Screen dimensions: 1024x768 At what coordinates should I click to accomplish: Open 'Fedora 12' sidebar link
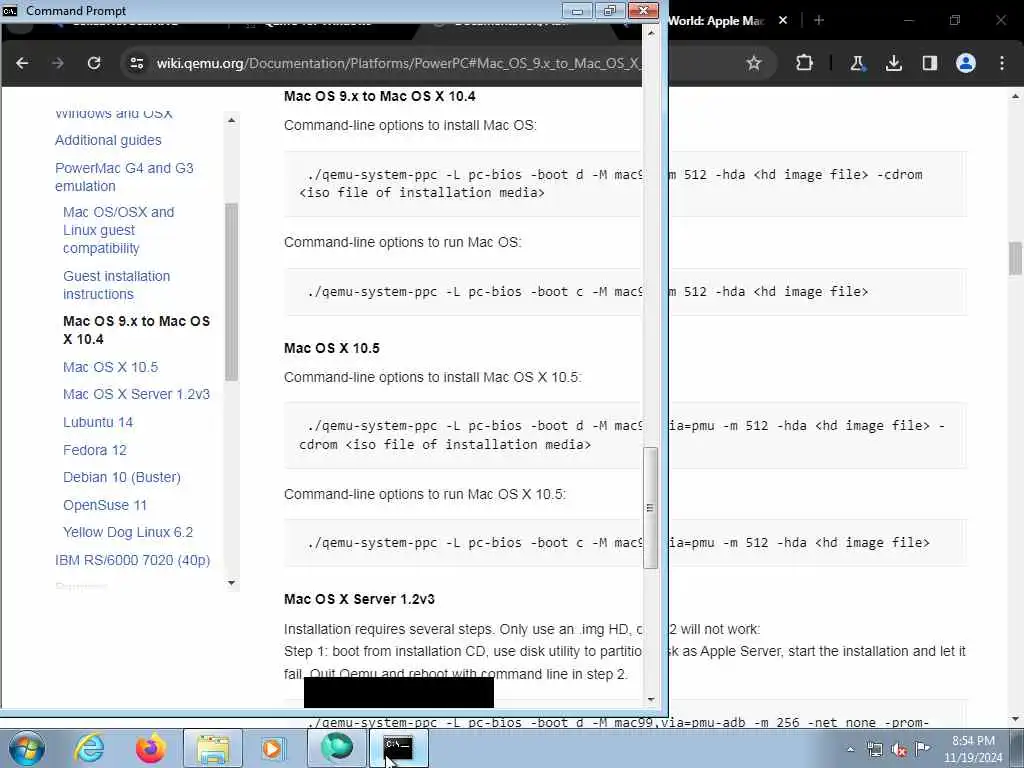(x=95, y=450)
